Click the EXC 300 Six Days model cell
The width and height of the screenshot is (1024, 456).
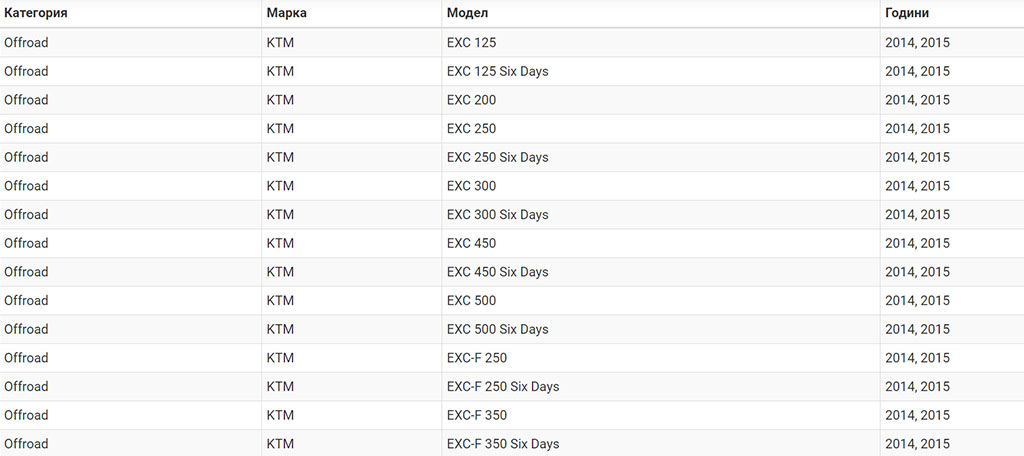[661, 215]
